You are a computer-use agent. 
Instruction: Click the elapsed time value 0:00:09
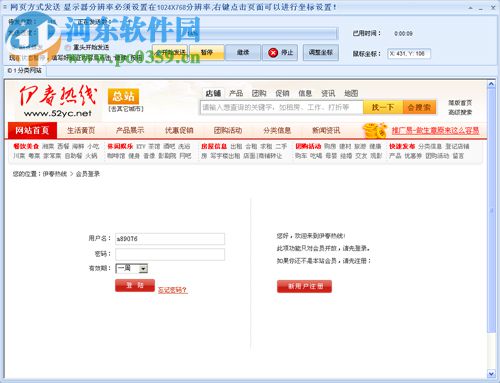coord(403,34)
